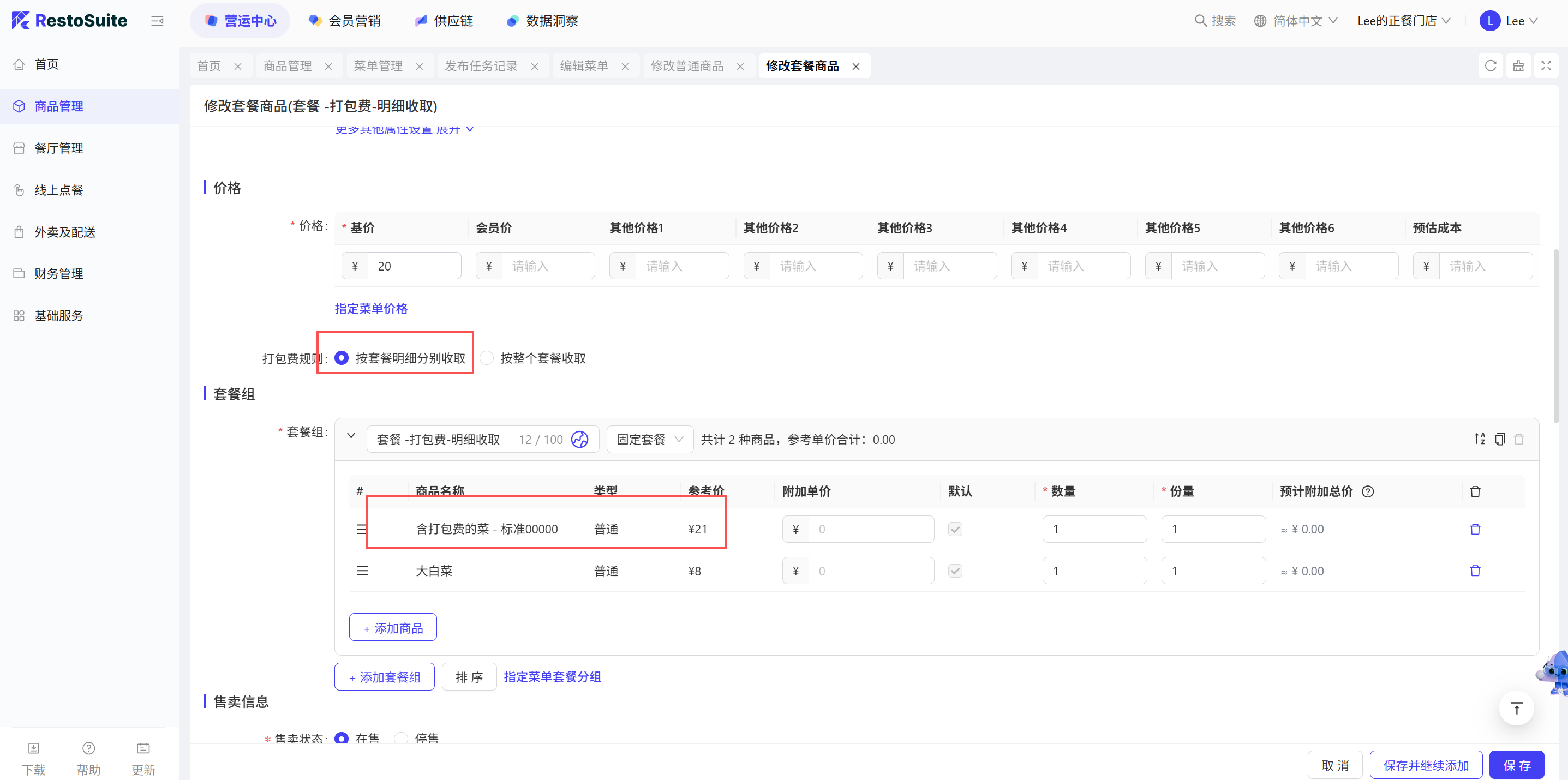Click the 指定菜单价格 link

click(370, 309)
